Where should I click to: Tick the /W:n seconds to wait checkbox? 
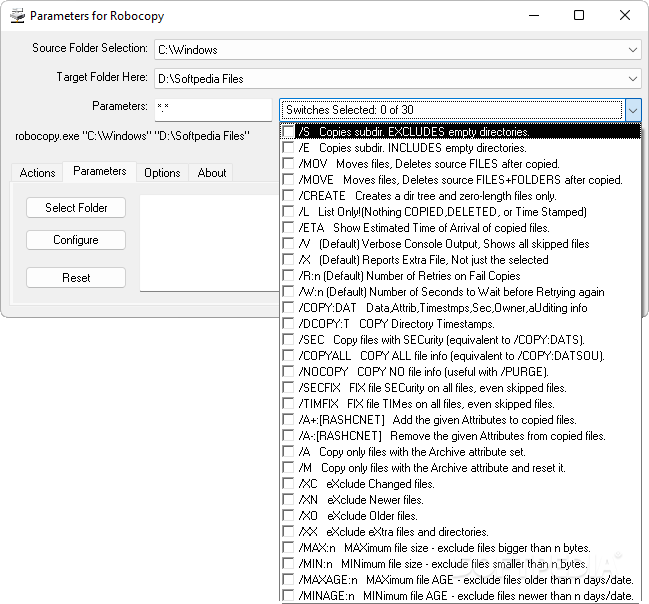coord(288,292)
